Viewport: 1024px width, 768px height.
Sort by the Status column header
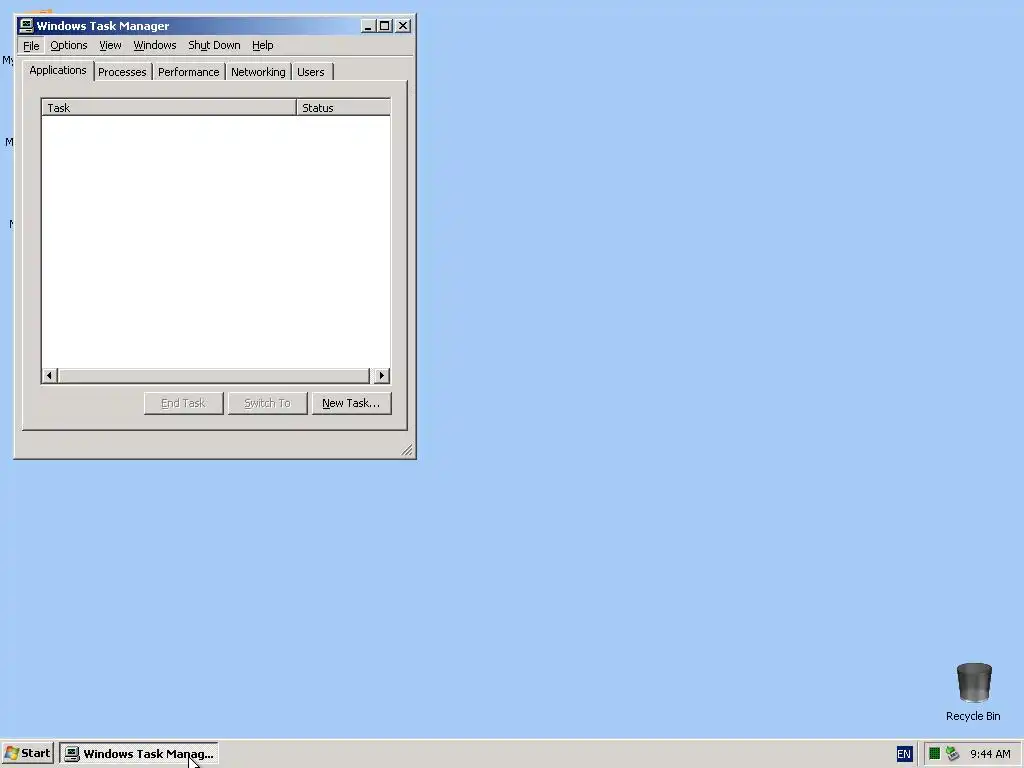(344, 108)
